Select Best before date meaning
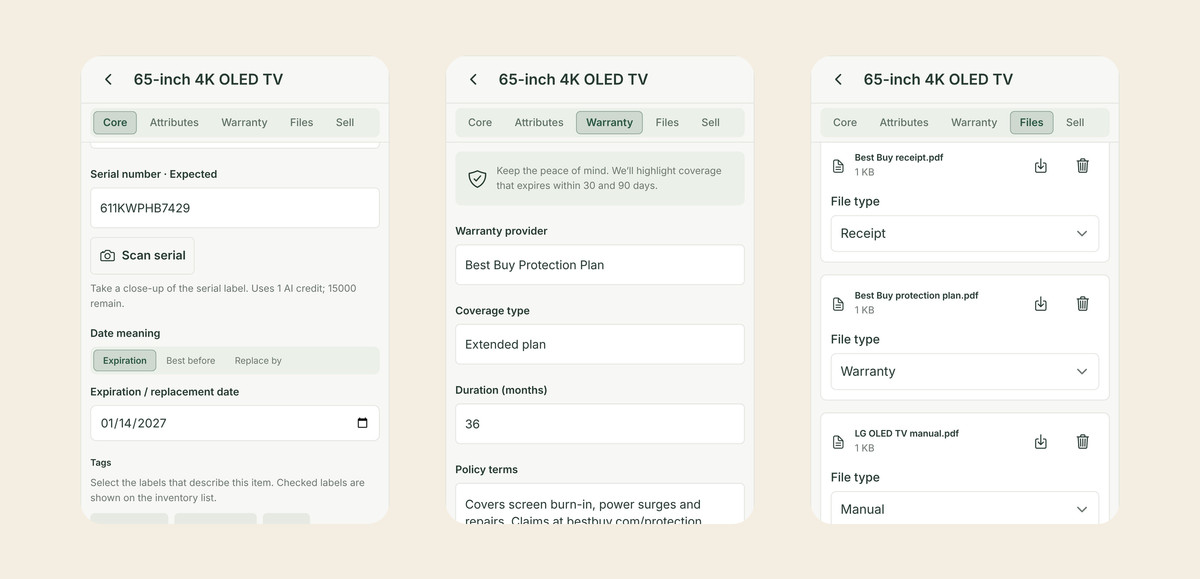Image resolution: width=1200 pixels, height=579 pixels. coord(190,361)
